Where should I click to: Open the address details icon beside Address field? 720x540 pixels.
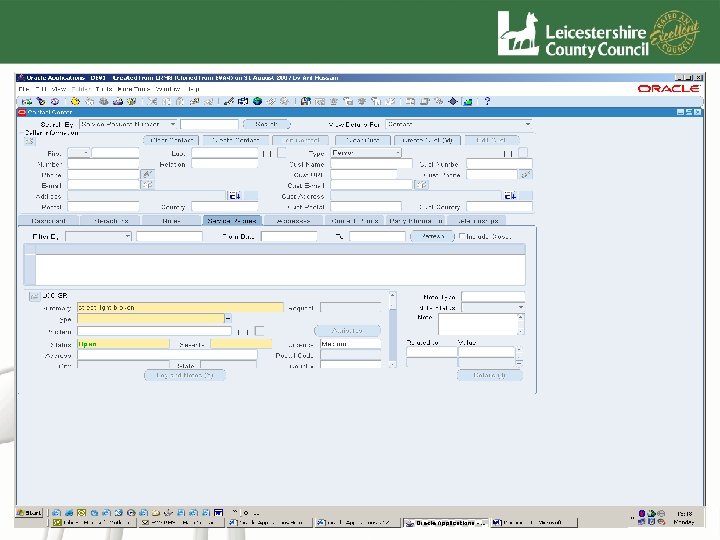(x=235, y=196)
